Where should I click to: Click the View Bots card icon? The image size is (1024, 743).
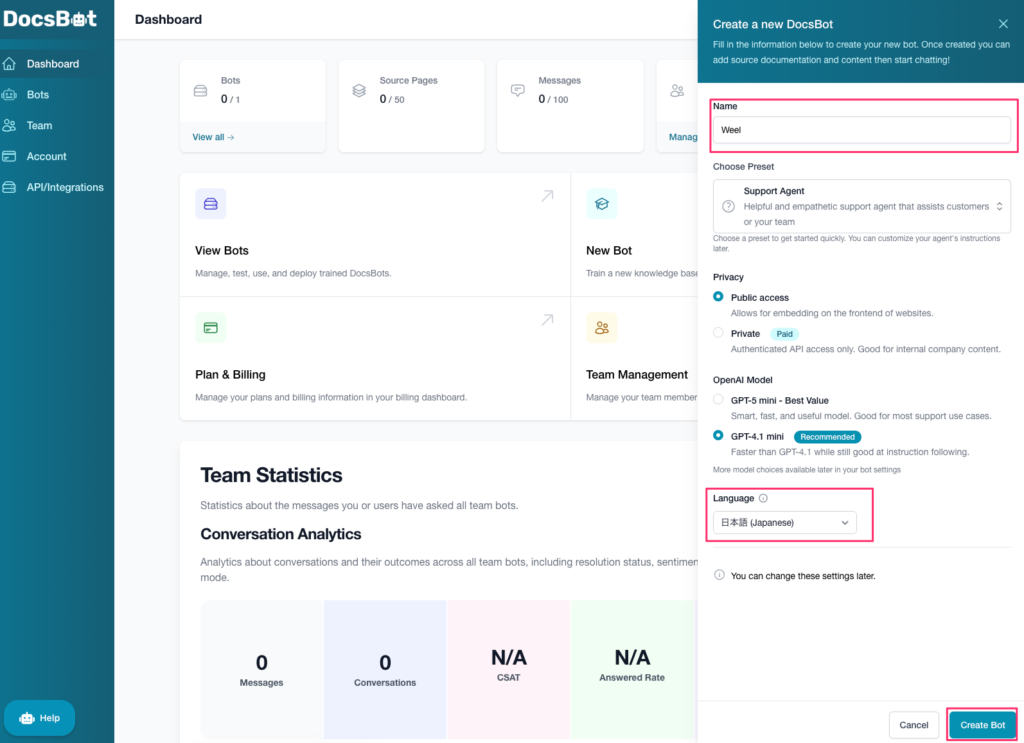point(210,204)
